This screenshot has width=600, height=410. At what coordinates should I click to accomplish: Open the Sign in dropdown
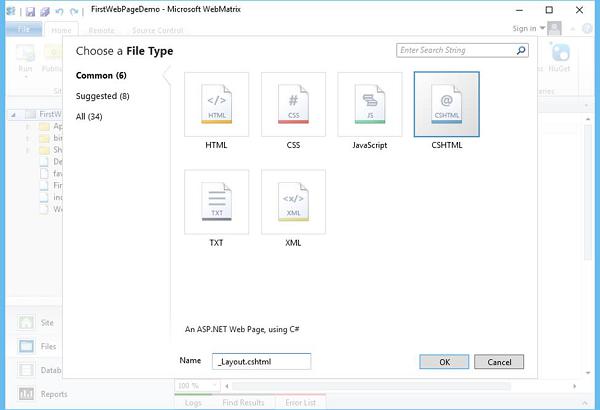(529, 28)
